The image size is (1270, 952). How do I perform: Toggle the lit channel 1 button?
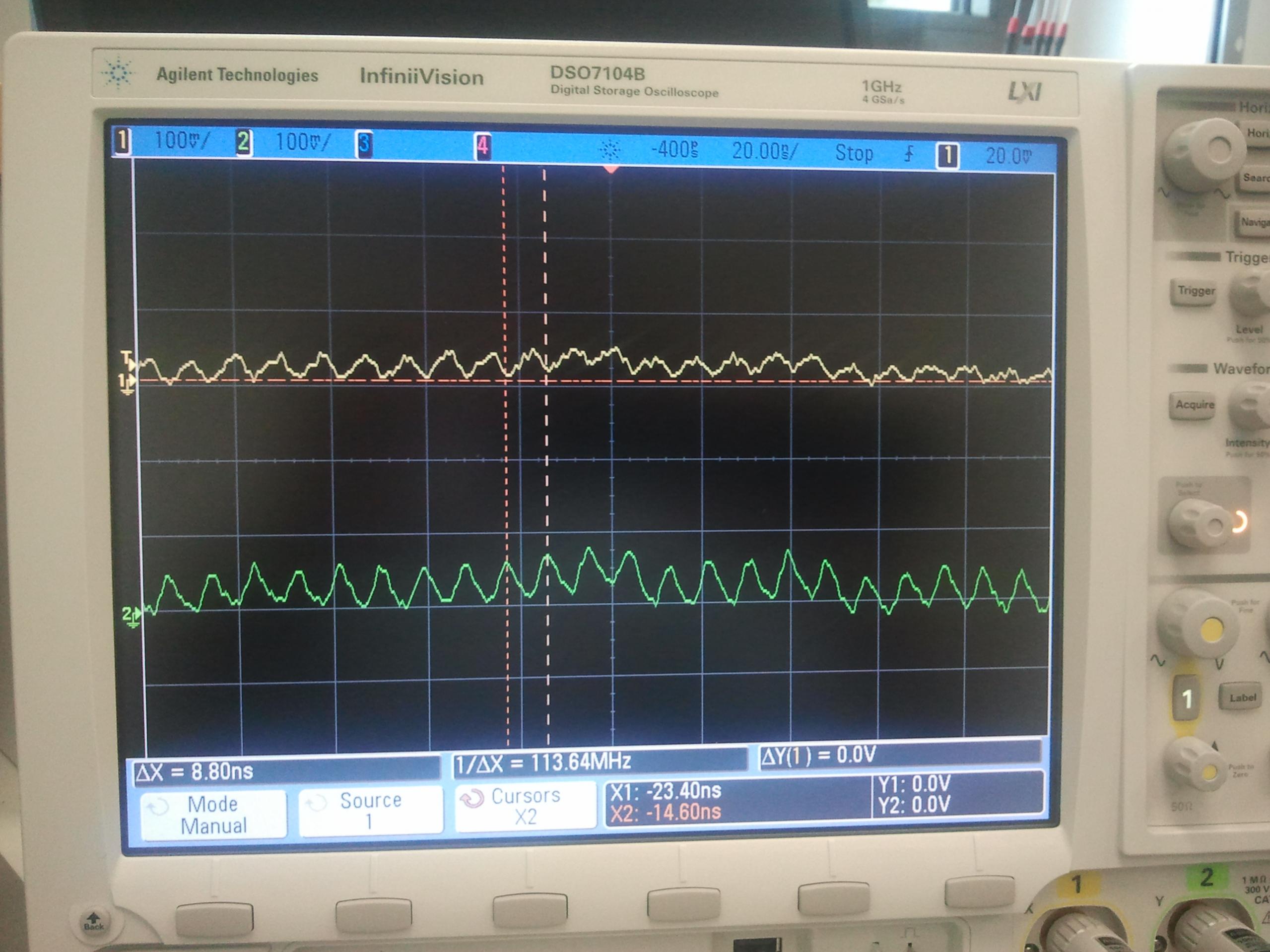click(x=1187, y=698)
